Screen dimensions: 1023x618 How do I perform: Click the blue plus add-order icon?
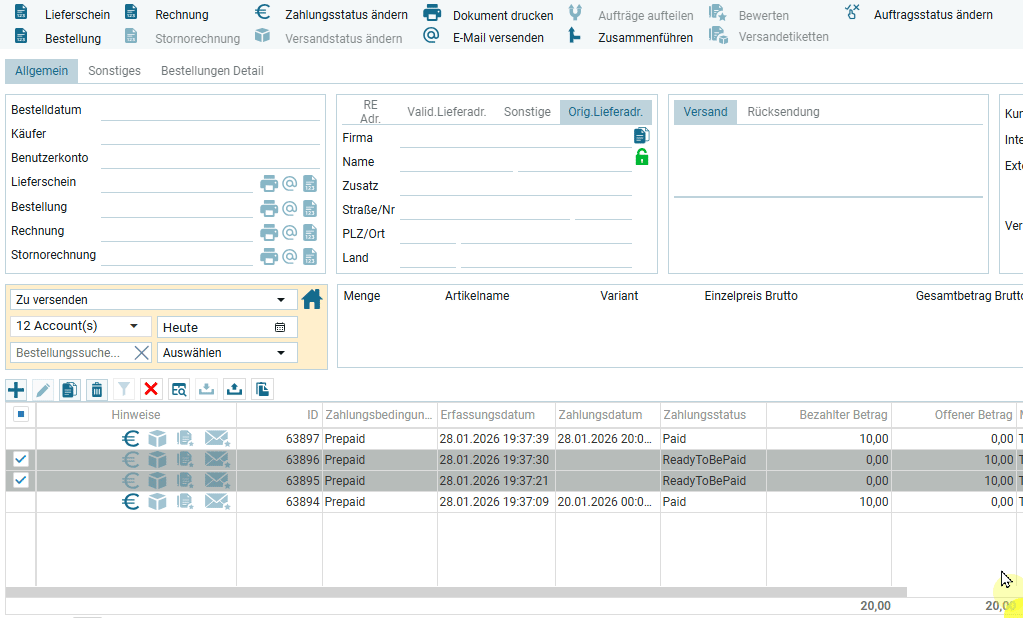[x=16, y=389]
